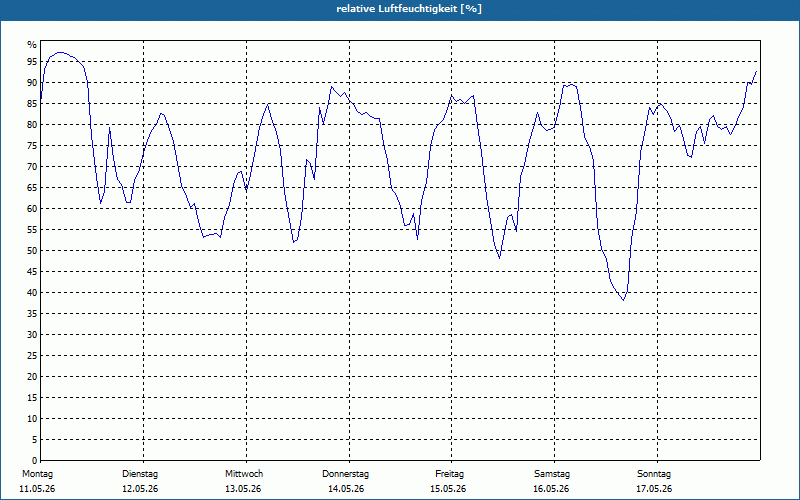800x500 pixels.
Task: Click the humidity peak above 95 on Montag
Action: 61,52
